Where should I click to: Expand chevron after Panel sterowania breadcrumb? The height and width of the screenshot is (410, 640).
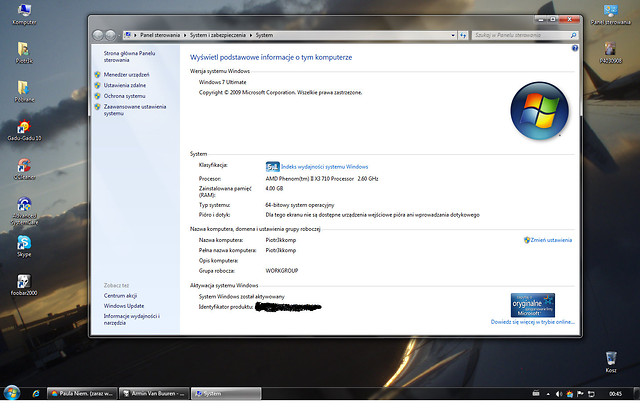pyautogui.click(x=185, y=35)
